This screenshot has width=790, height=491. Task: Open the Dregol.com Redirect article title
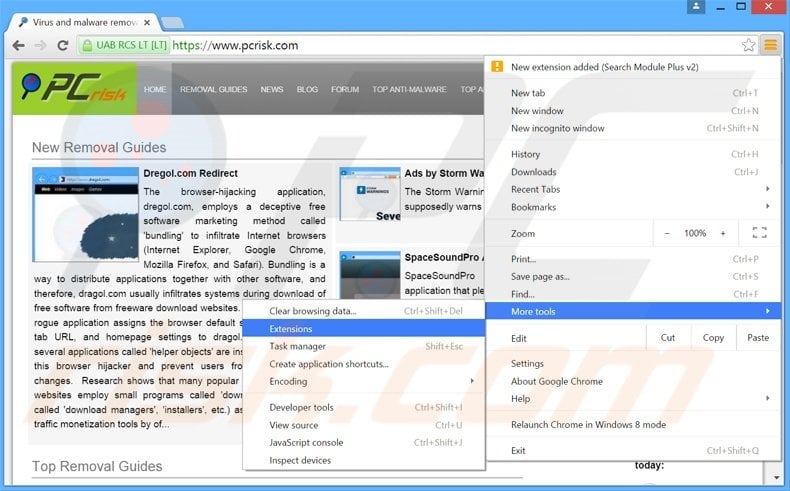pyautogui.click(x=190, y=173)
